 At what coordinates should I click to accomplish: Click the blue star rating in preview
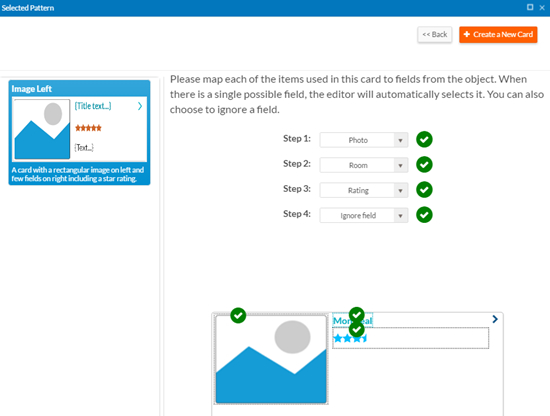pos(350,338)
